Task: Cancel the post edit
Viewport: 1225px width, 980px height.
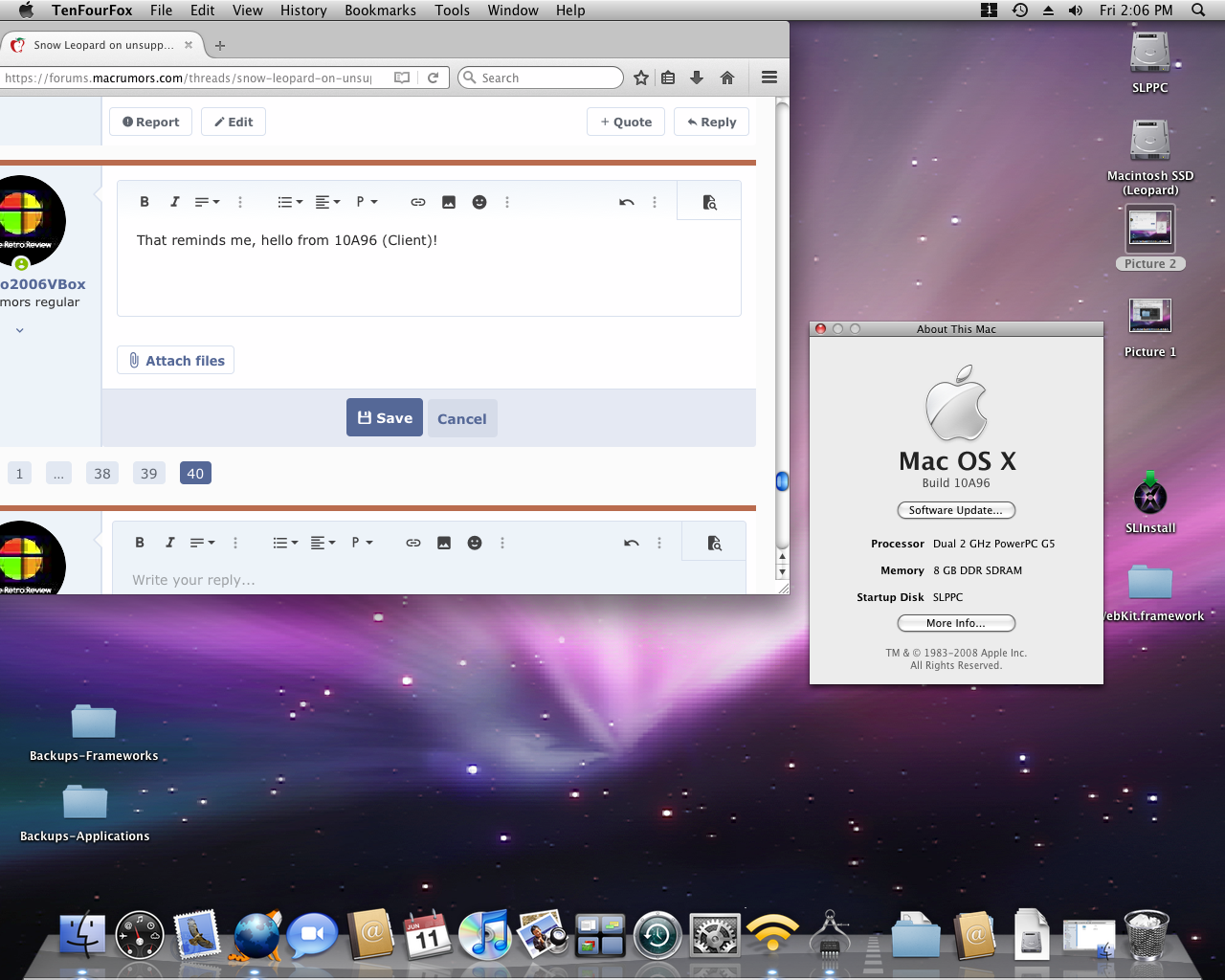Action: pyautogui.click(x=462, y=418)
